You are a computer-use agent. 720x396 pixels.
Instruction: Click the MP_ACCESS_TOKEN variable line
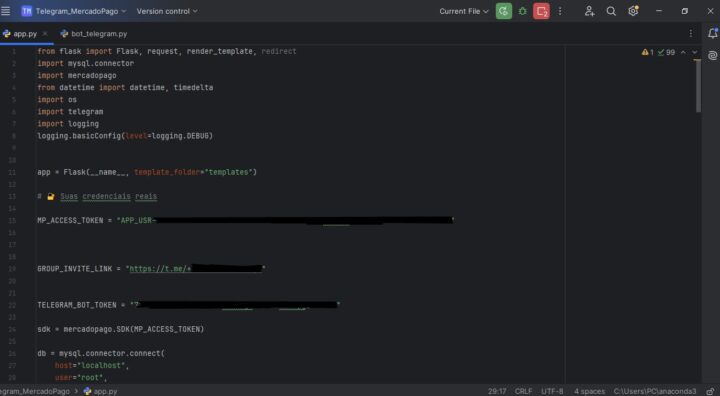tap(246, 221)
